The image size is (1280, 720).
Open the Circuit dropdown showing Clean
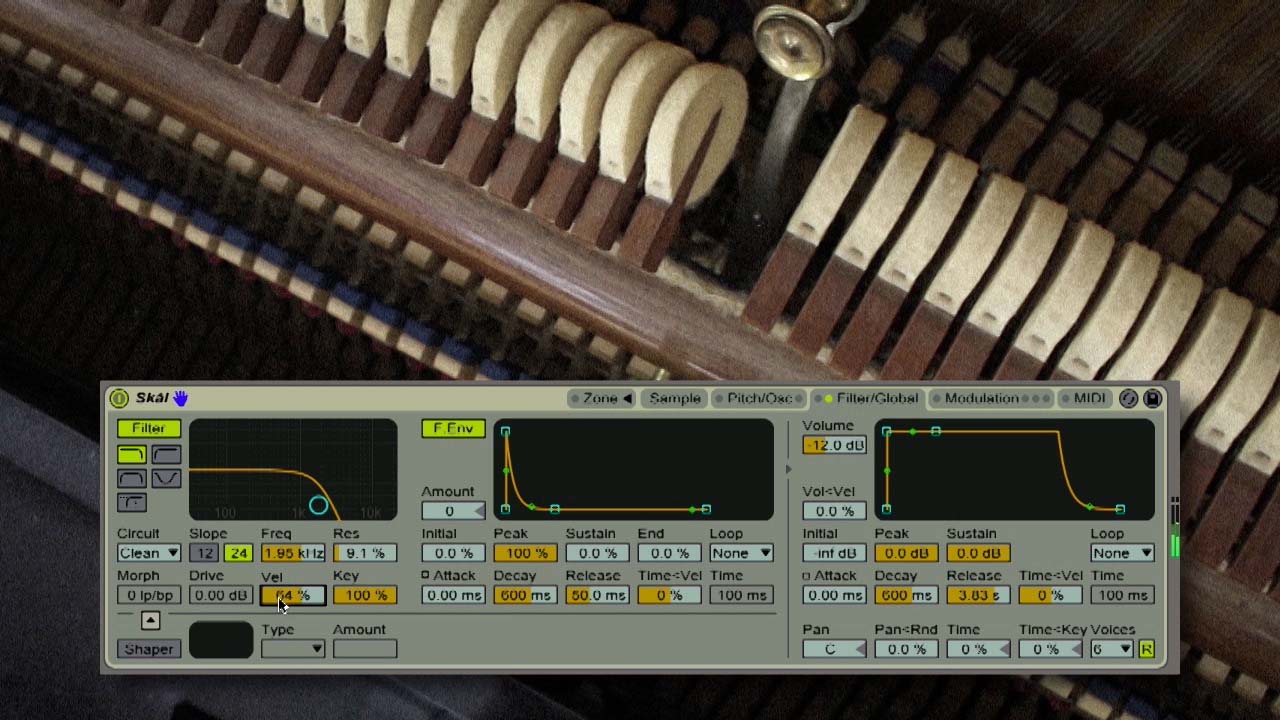(x=148, y=553)
